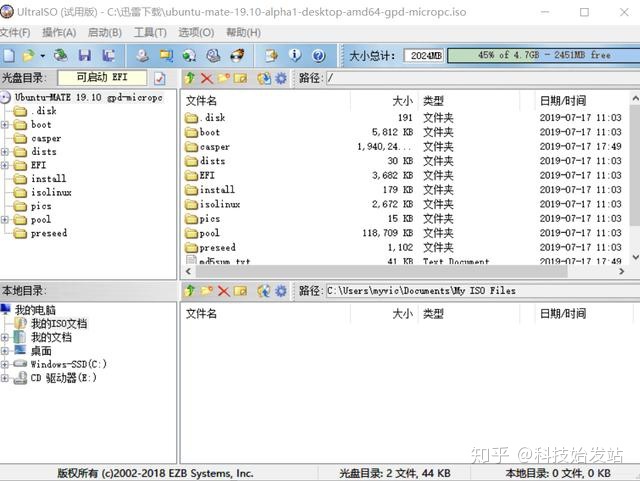Select 我的ISO文档 in local tree

tap(59, 324)
